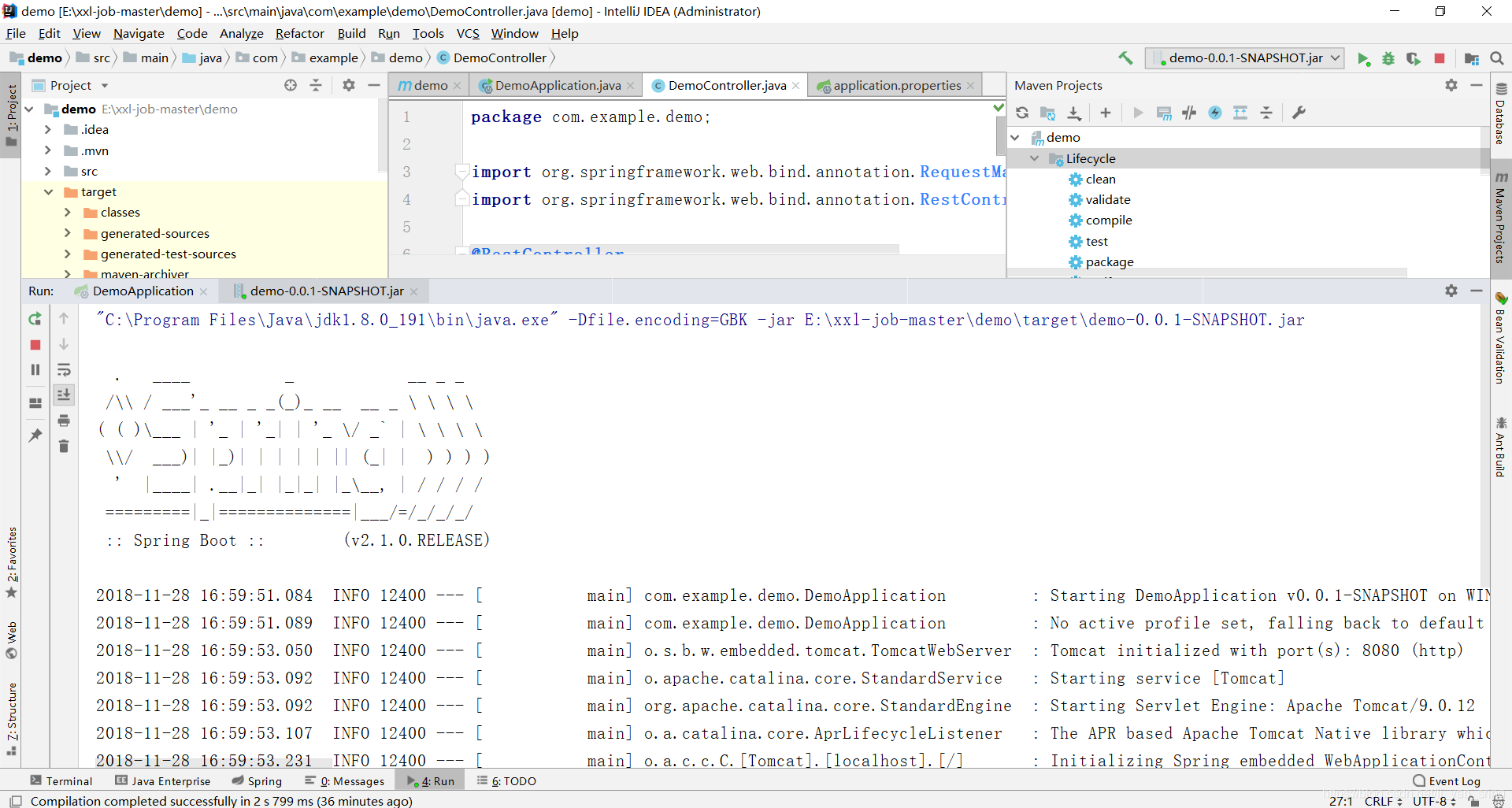This screenshot has height=808, width=1512.
Task: Stop the process from the main toolbar
Action: click(x=1440, y=58)
